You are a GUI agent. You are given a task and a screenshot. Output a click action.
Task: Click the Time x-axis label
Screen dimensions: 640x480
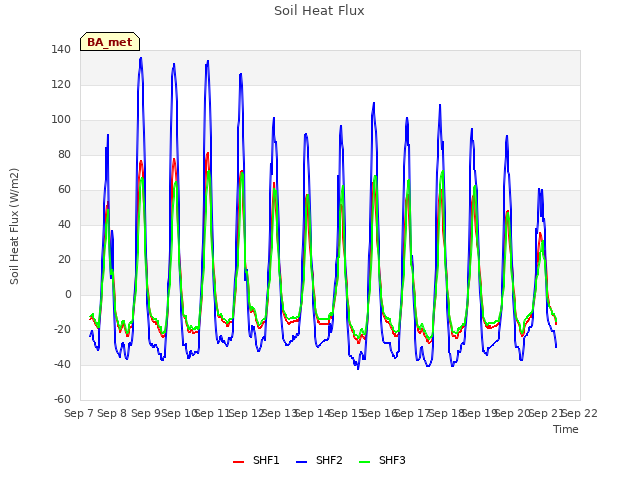click(x=566, y=429)
